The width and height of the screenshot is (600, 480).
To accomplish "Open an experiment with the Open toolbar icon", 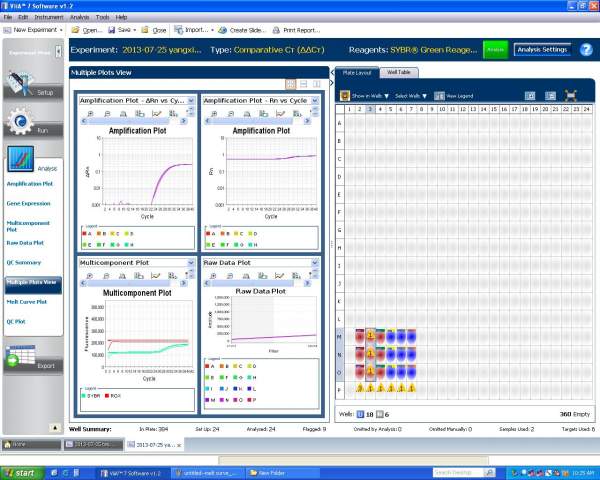I will pyautogui.click(x=87, y=30).
